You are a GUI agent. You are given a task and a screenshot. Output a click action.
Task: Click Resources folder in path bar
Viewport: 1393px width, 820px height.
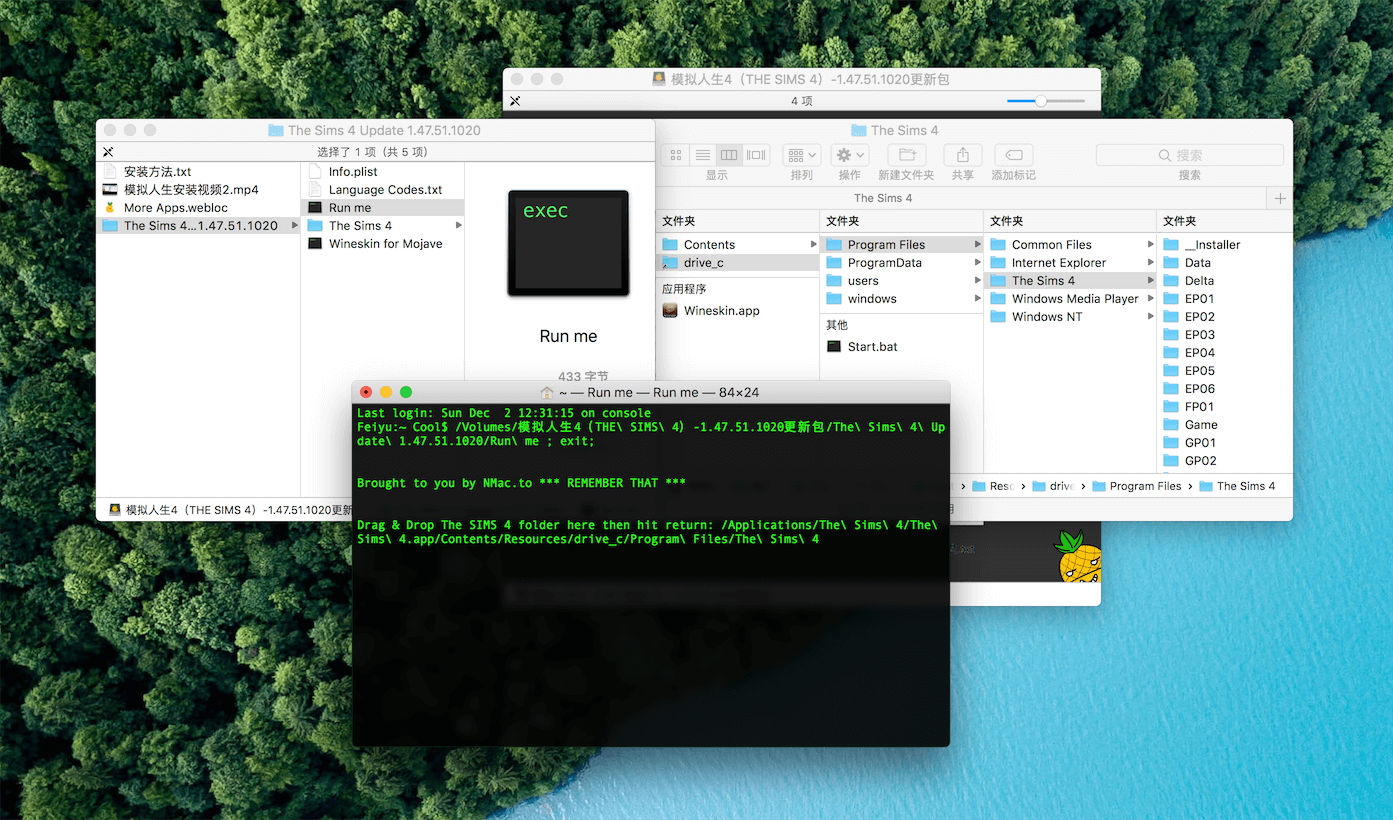(x=993, y=486)
